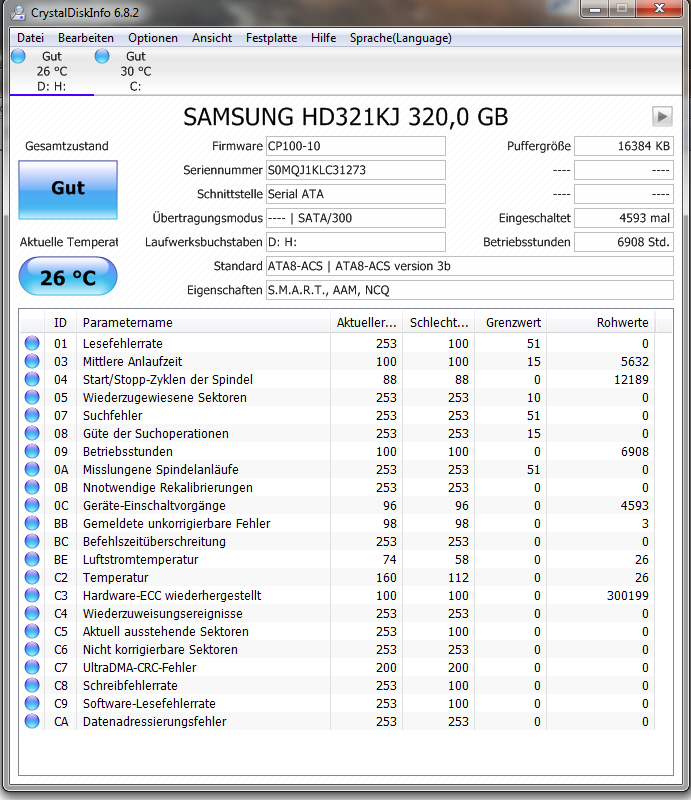The image size is (691, 800).
Task: Click the Schlecht... column header
Action: tap(438, 322)
